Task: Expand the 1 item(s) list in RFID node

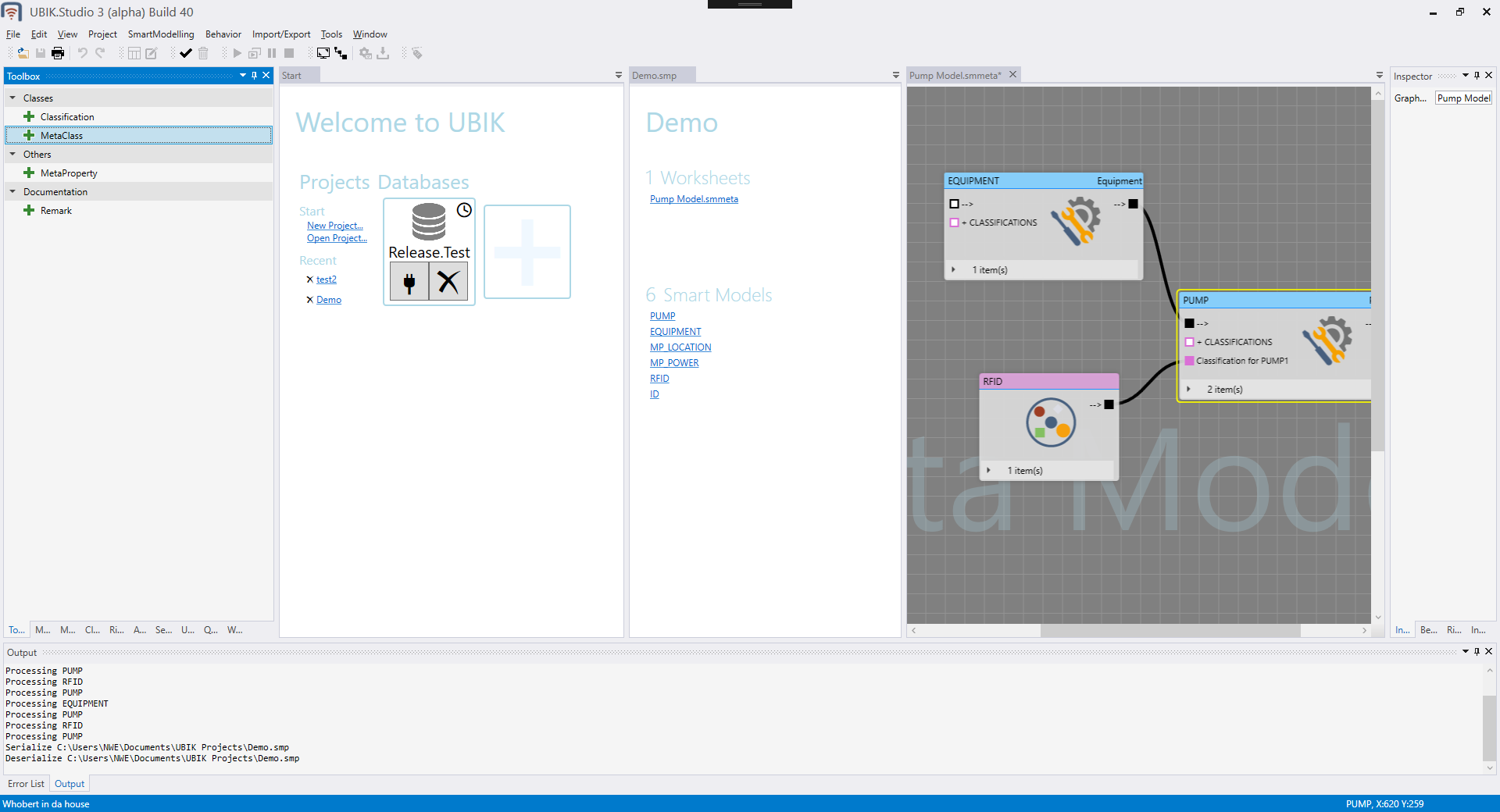Action: 989,470
